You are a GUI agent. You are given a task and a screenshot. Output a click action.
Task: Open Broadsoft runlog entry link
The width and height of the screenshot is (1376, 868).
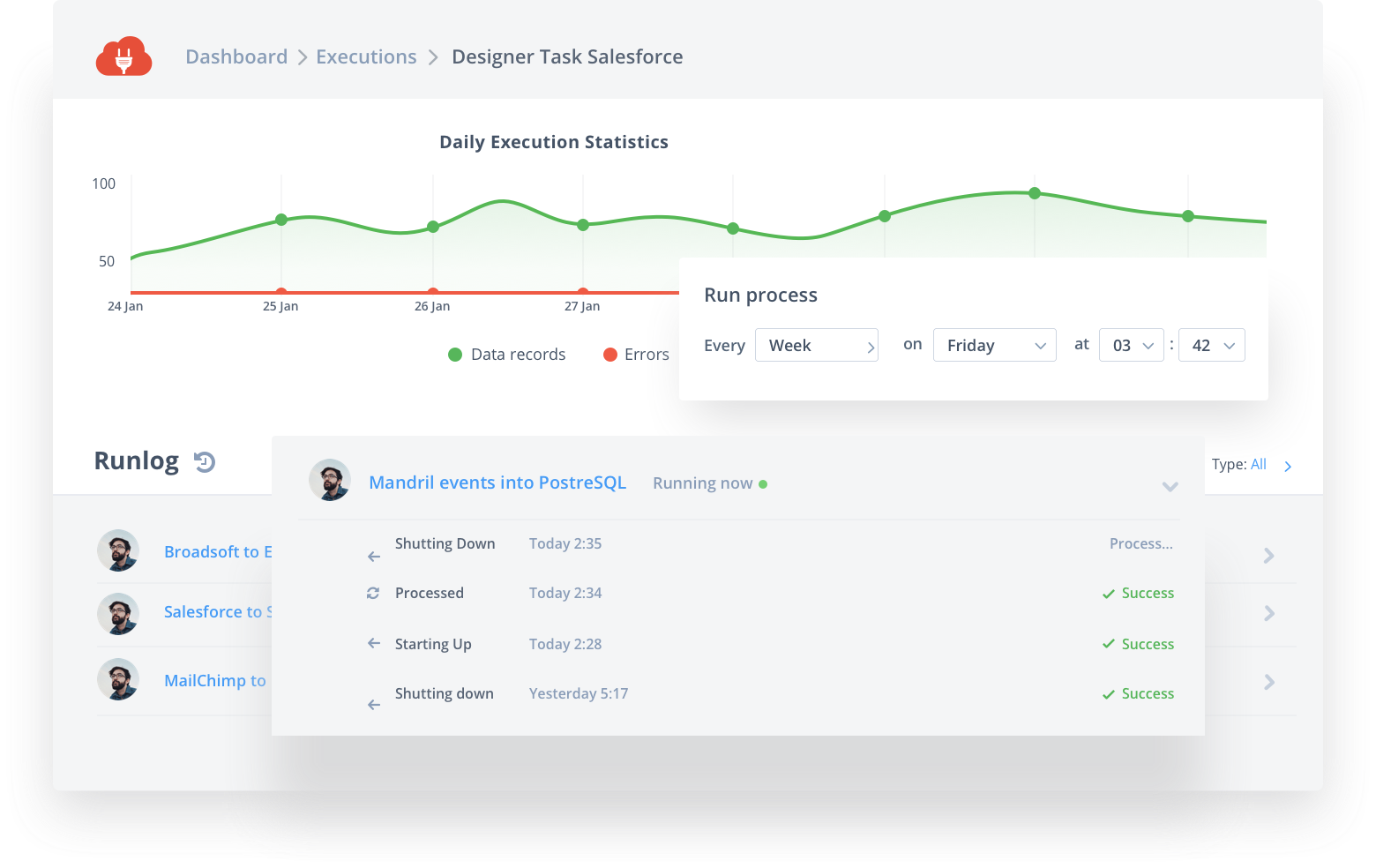(x=218, y=551)
